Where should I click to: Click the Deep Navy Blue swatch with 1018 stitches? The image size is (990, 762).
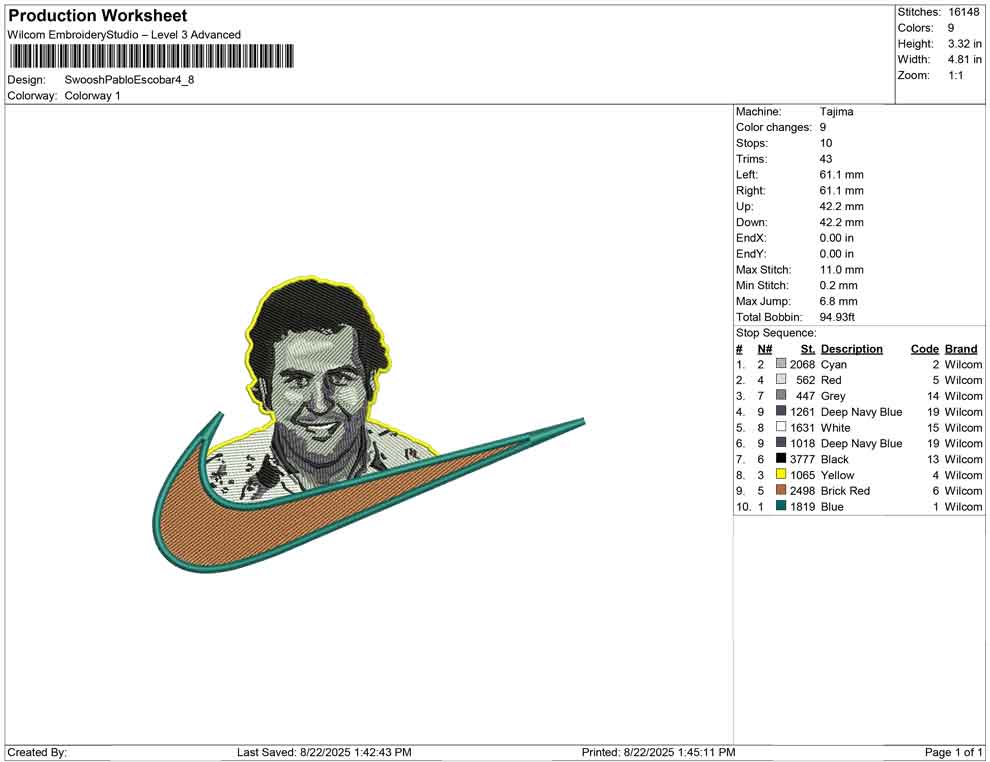coord(781,443)
